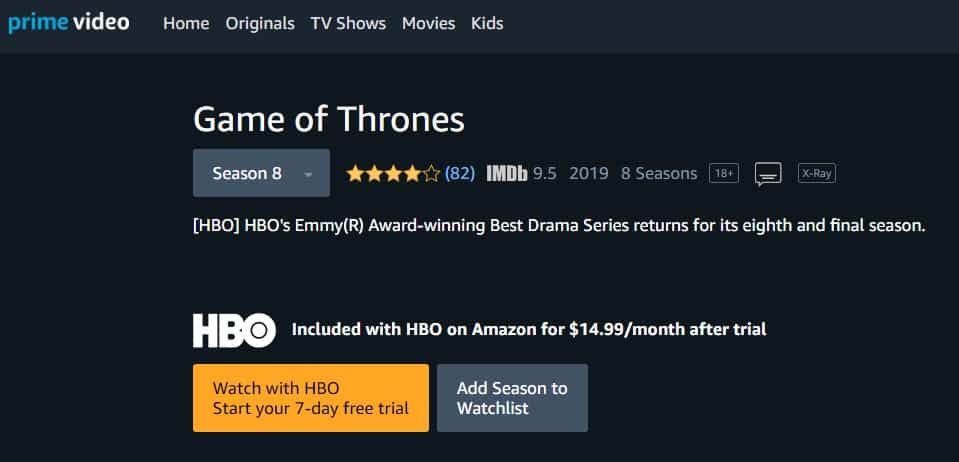Click the subtitles speech bubble icon

tap(768, 174)
